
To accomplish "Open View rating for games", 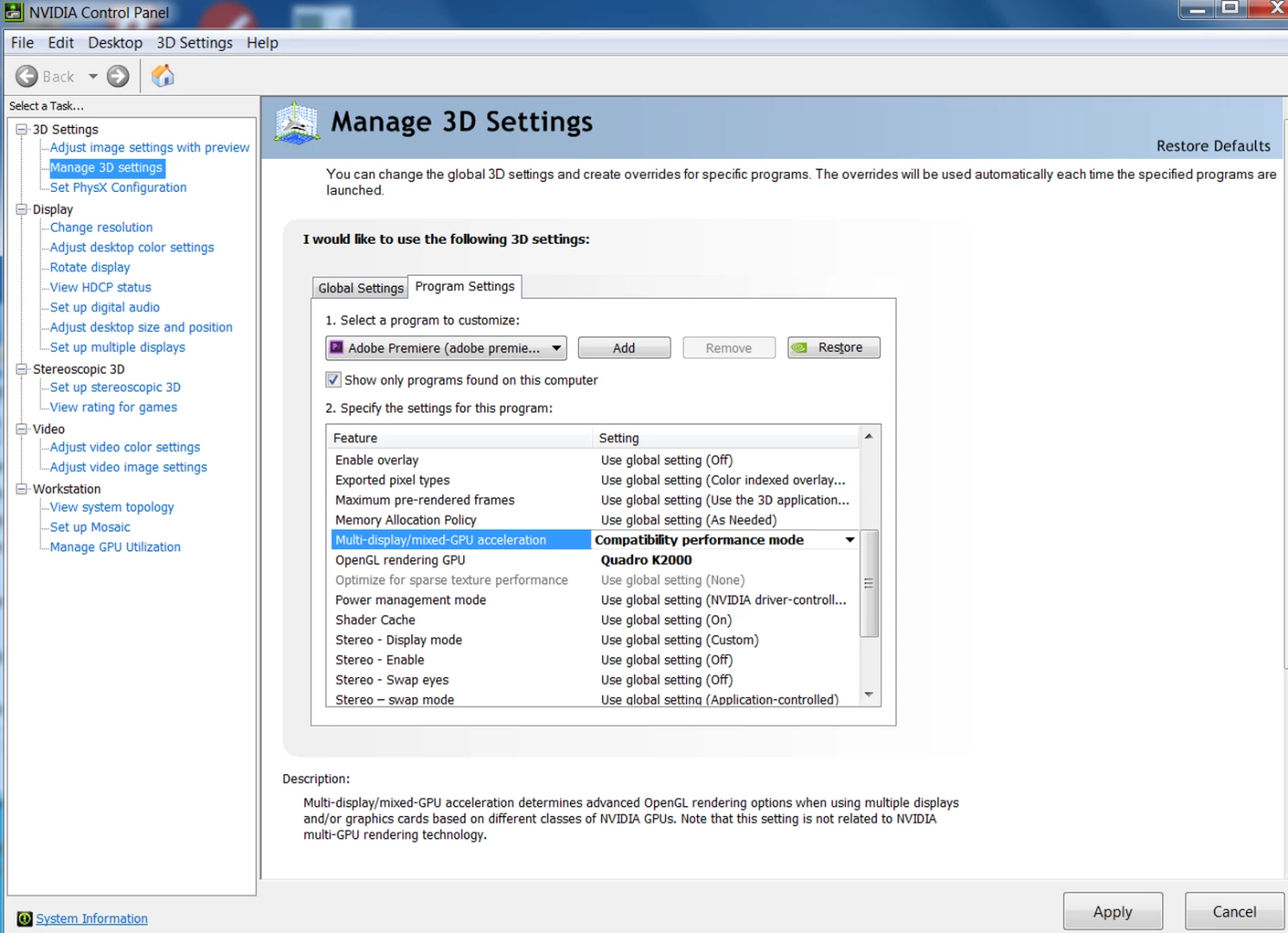I will click(113, 407).
